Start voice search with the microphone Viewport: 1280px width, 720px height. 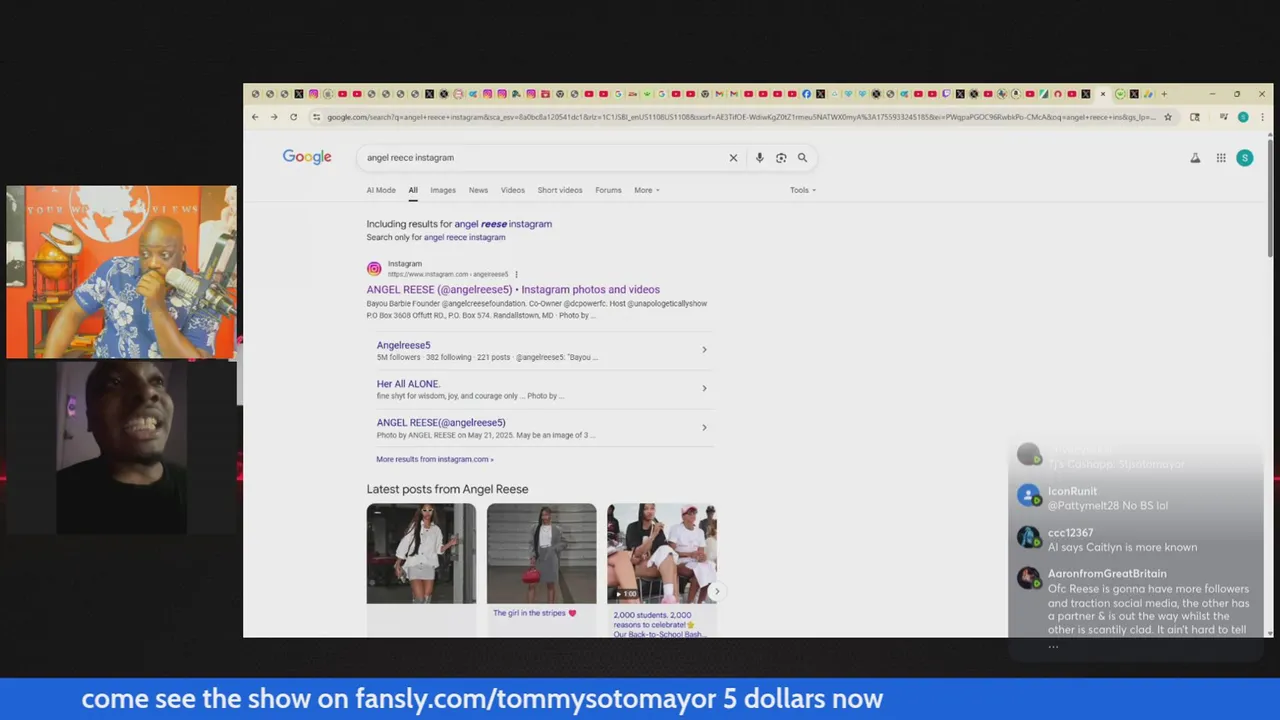coord(759,157)
